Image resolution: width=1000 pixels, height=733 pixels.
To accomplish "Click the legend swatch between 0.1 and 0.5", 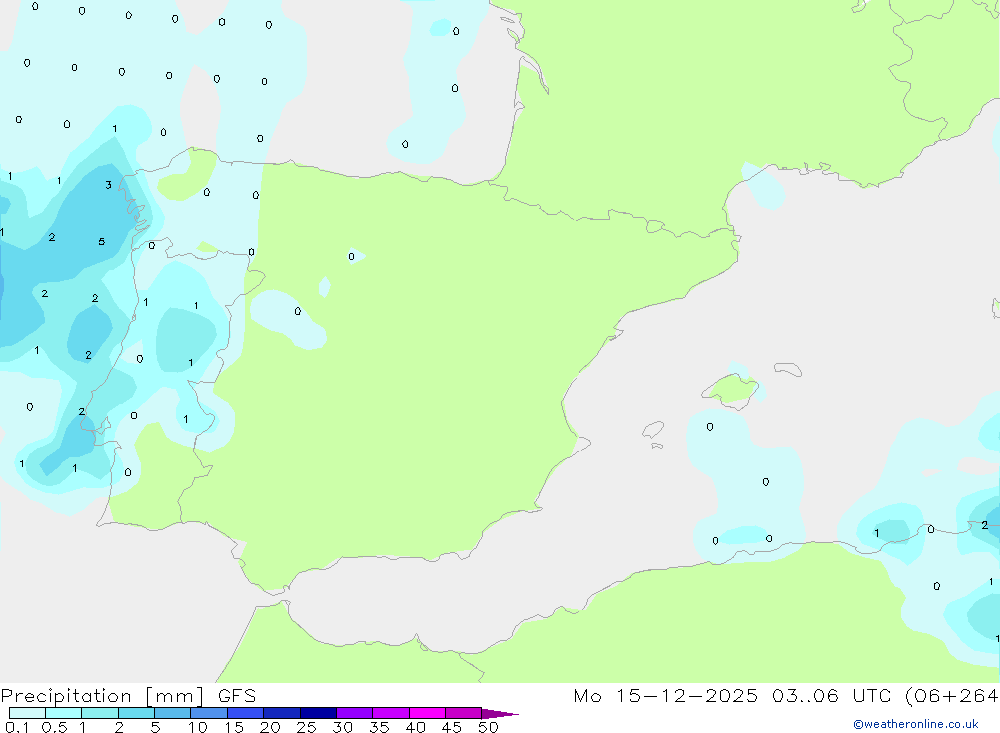I will pyautogui.click(x=27, y=713).
